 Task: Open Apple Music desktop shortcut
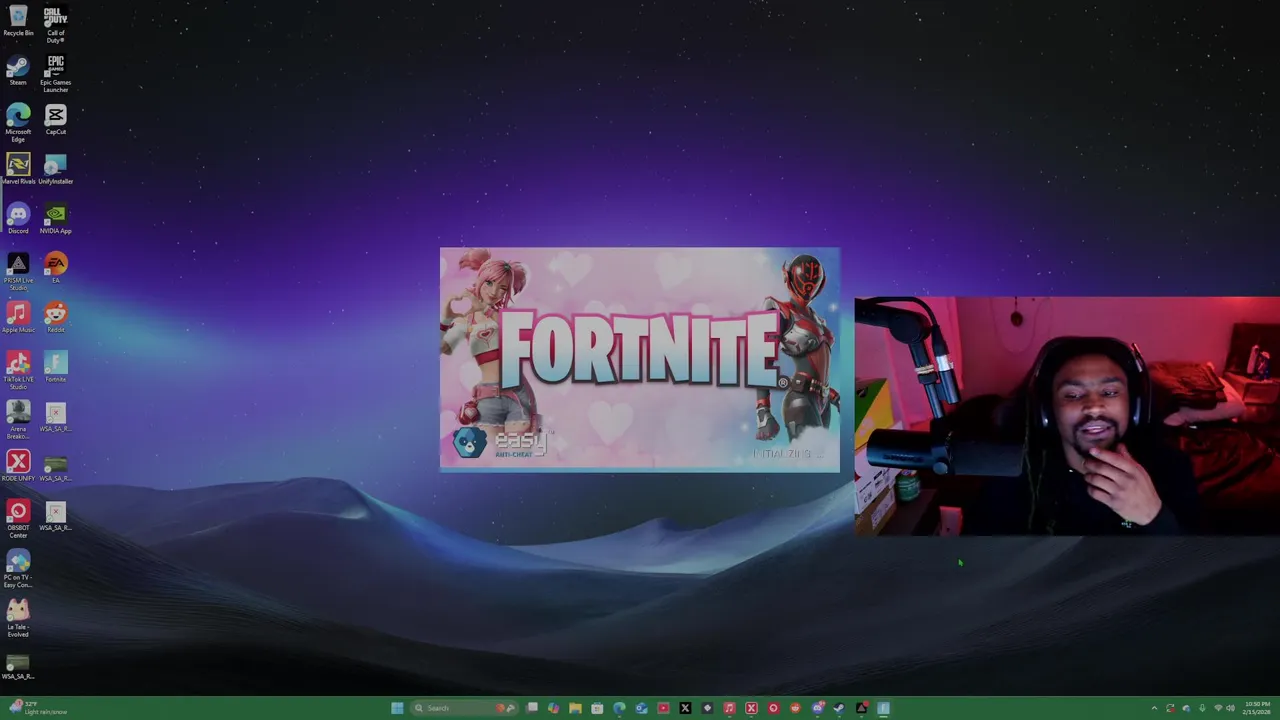point(18,317)
